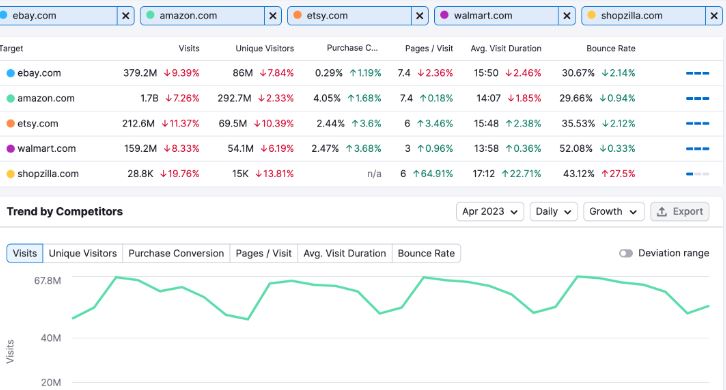Click the 67.8M y-axis label
This screenshot has width=726, height=390.
(x=47, y=281)
